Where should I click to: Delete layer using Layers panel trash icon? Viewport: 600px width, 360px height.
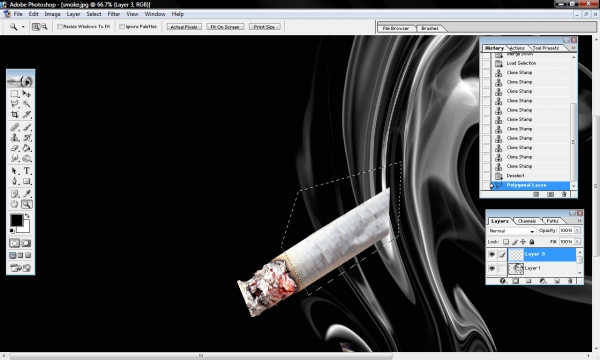click(x=570, y=281)
